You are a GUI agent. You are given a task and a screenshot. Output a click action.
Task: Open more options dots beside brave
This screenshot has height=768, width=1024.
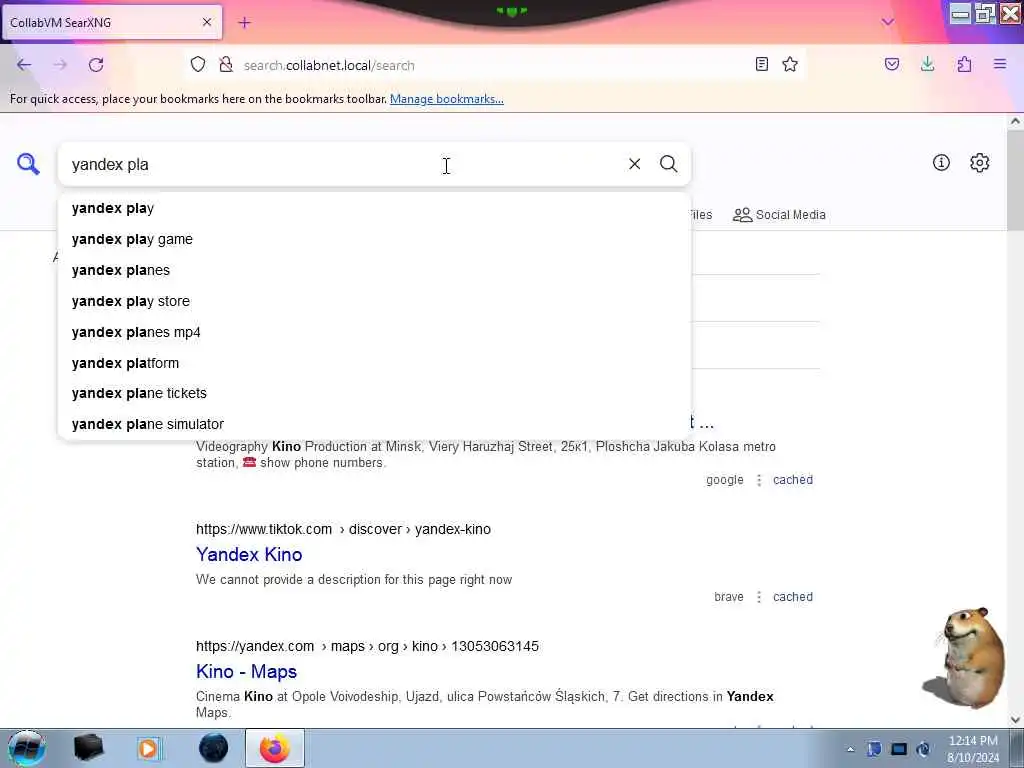coord(759,597)
